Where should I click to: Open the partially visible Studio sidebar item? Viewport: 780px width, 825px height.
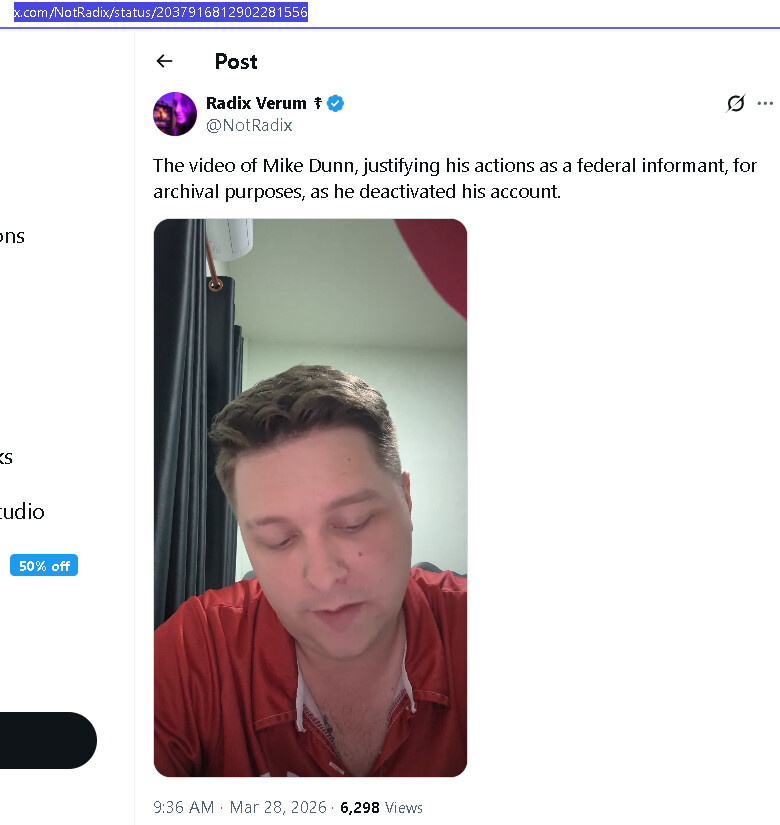[x=22, y=512]
